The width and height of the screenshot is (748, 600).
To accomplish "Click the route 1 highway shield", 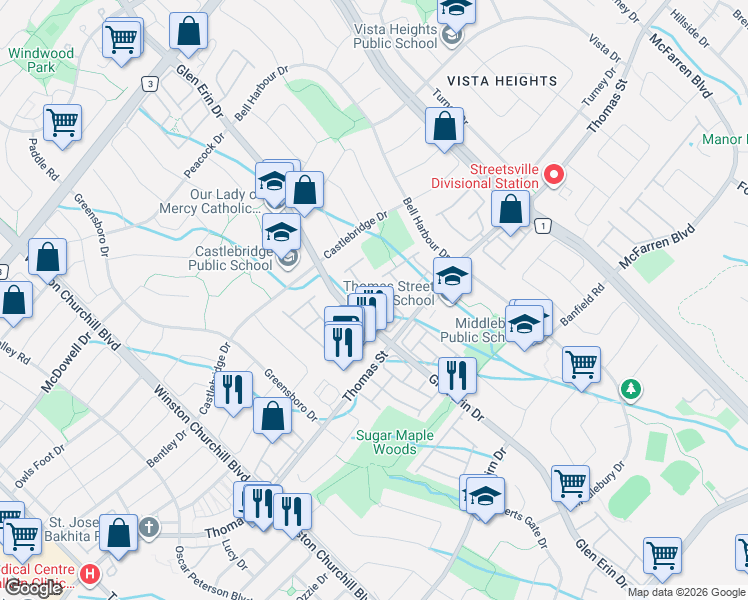I will (543, 226).
